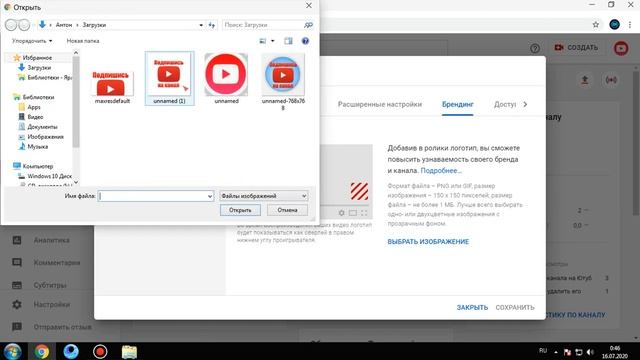Select Компьютер in the navigation tree
This screenshot has width=640, height=360.
click(x=33, y=166)
